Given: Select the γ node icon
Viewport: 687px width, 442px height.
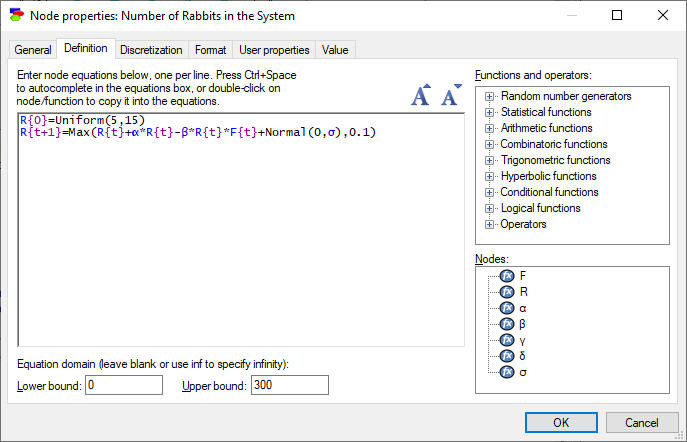Looking at the screenshot, I should [507, 340].
